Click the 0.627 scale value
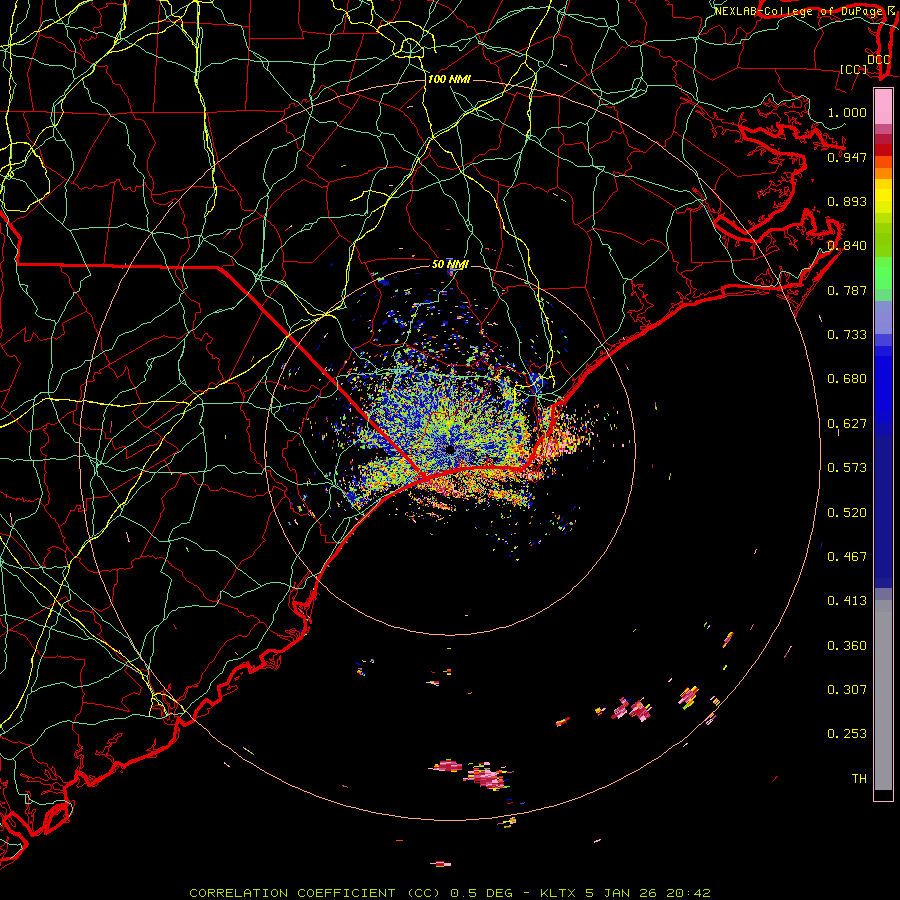Screen dimensions: 900x900 click(x=847, y=424)
